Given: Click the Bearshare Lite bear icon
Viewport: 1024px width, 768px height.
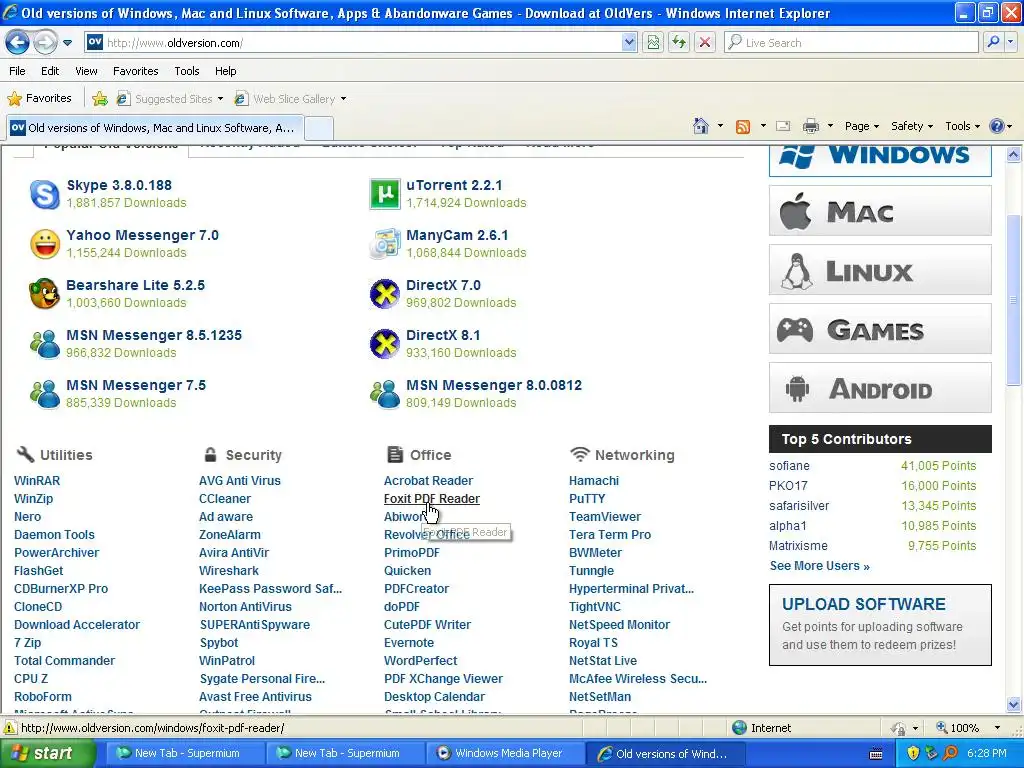Looking at the screenshot, I should coord(45,294).
